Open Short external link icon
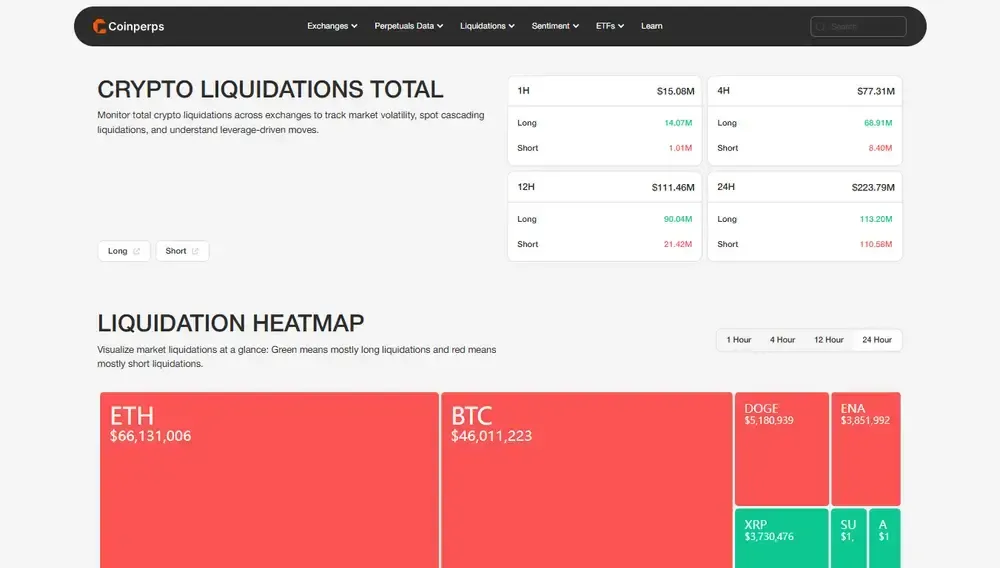This screenshot has height=568, width=1000. (195, 251)
